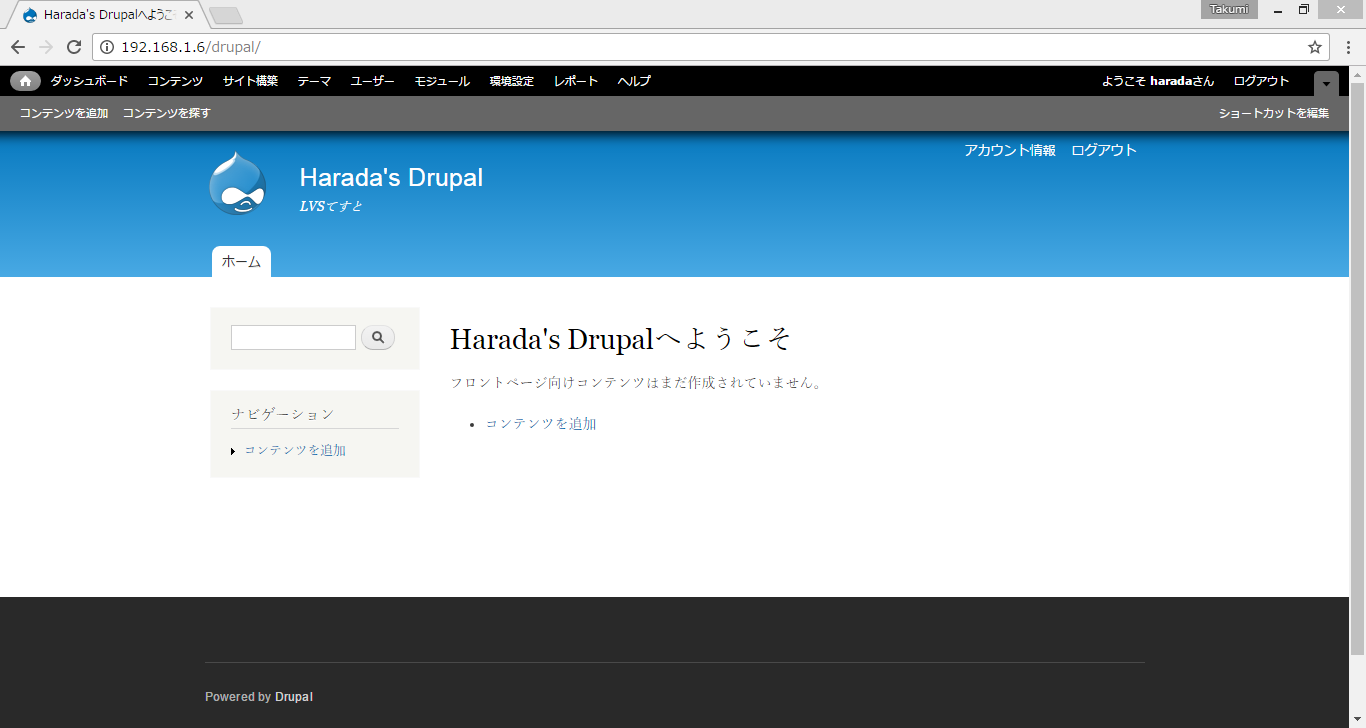Open a new browser tab
The height and width of the screenshot is (728, 1366).
pos(226,15)
